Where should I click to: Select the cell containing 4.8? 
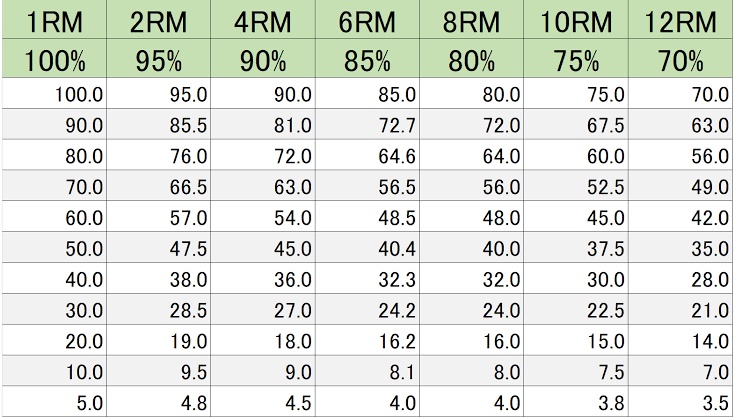click(158, 402)
